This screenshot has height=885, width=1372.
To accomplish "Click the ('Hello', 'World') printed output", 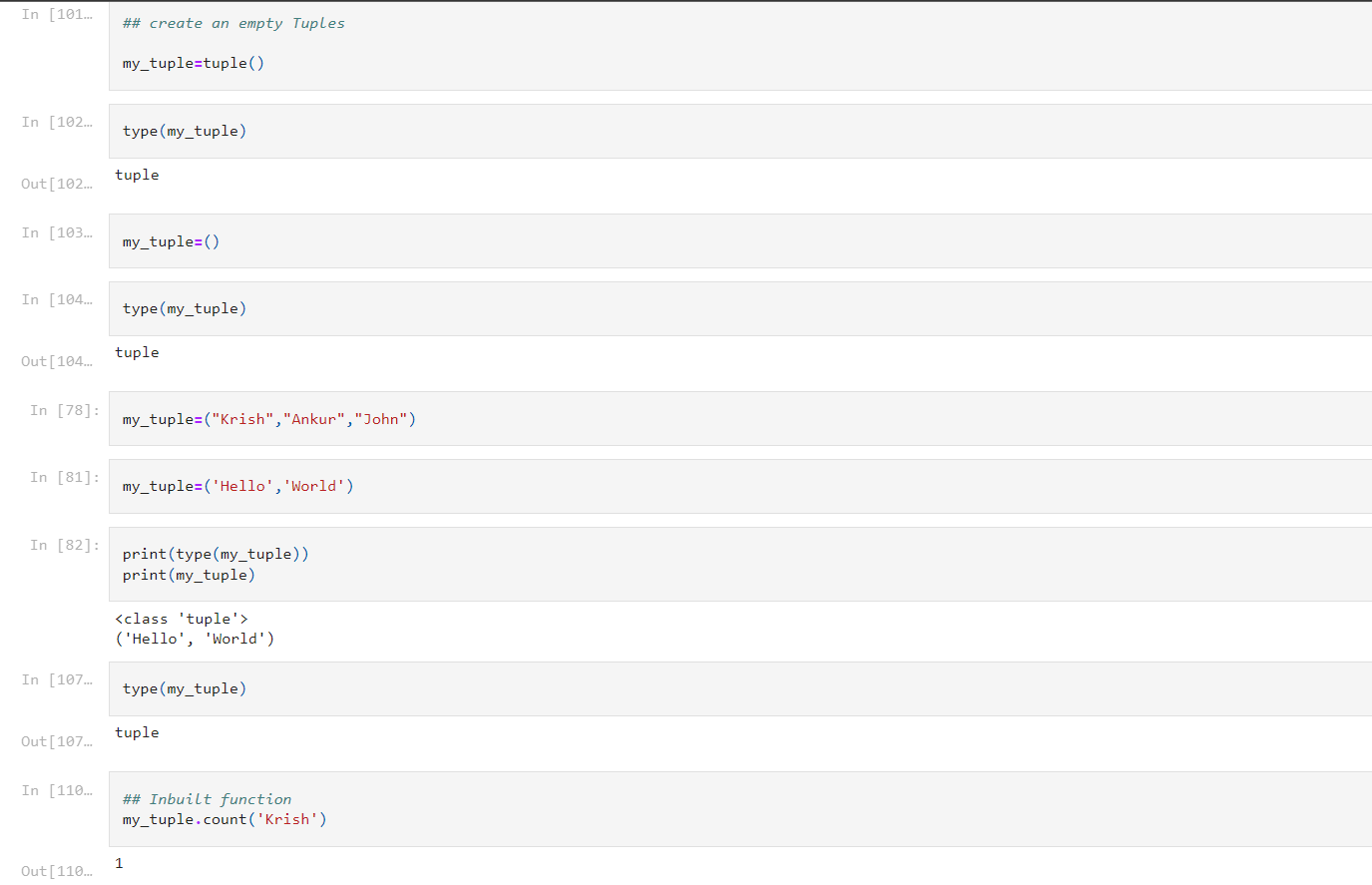I will coord(196,639).
